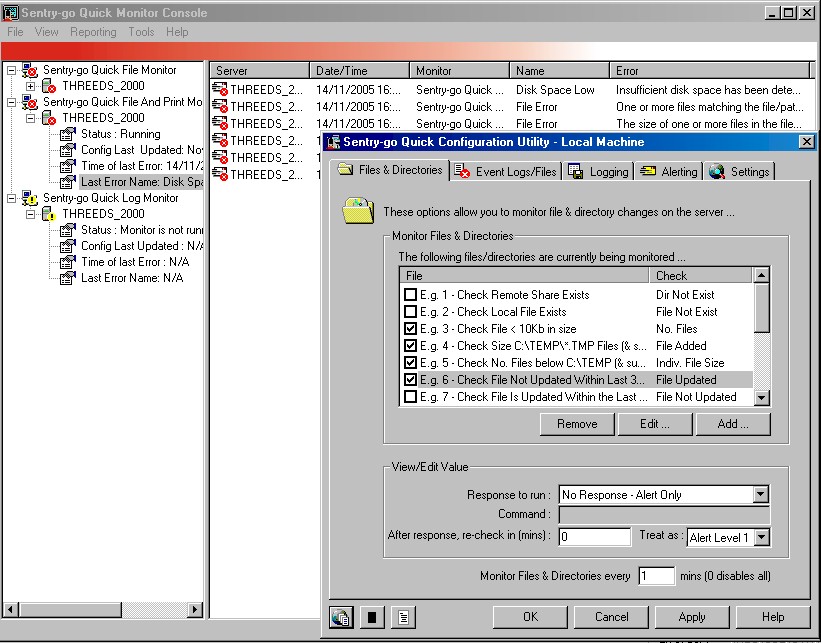Click the monitored files list scrollbar down arrow
The height and width of the screenshot is (643, 821).
pyautogui.click(x=761, y=397)
